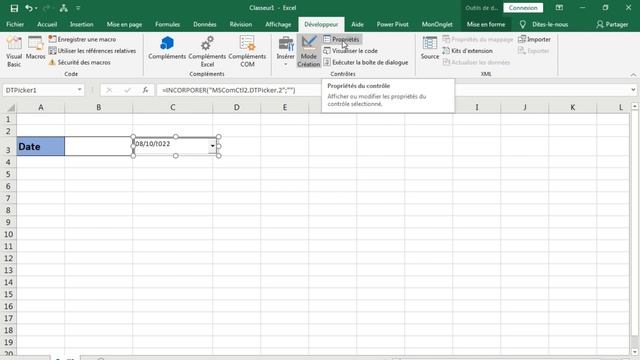Viewport: 640px width, 360px height.
Task: Expand the Name Box dropdown arrow
Action: pyautogui.click(x=80, y=90)
